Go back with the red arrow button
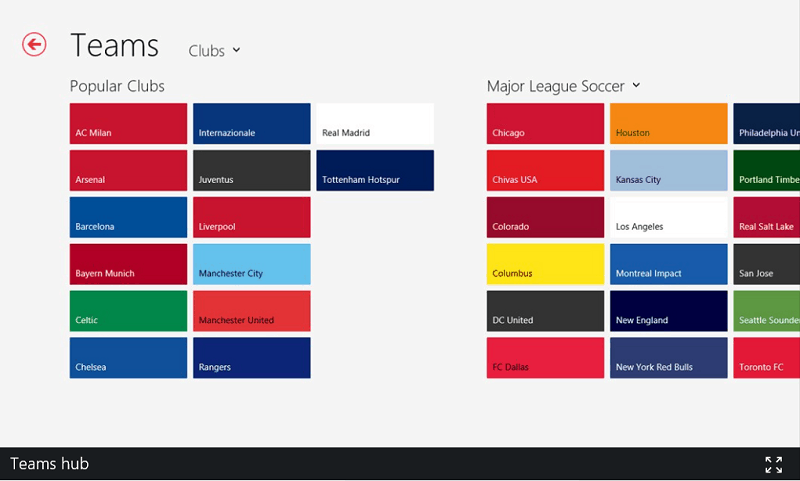This screenshot has height=481, width=800. 34,44
